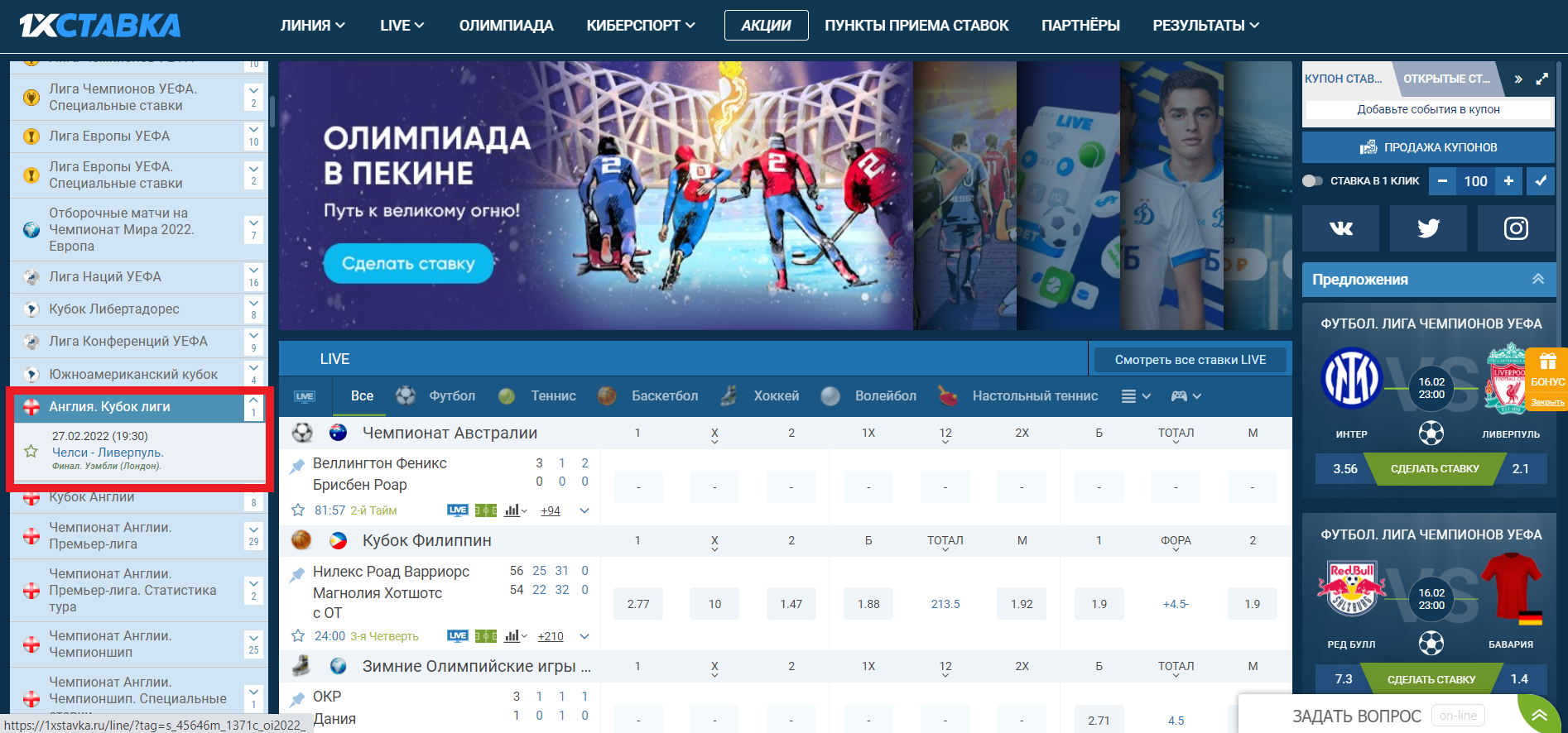Open the ПАРТНЁРЫ page
Image resolution: width=1568 pixels, height=733 pixels.
(1080, 26)
